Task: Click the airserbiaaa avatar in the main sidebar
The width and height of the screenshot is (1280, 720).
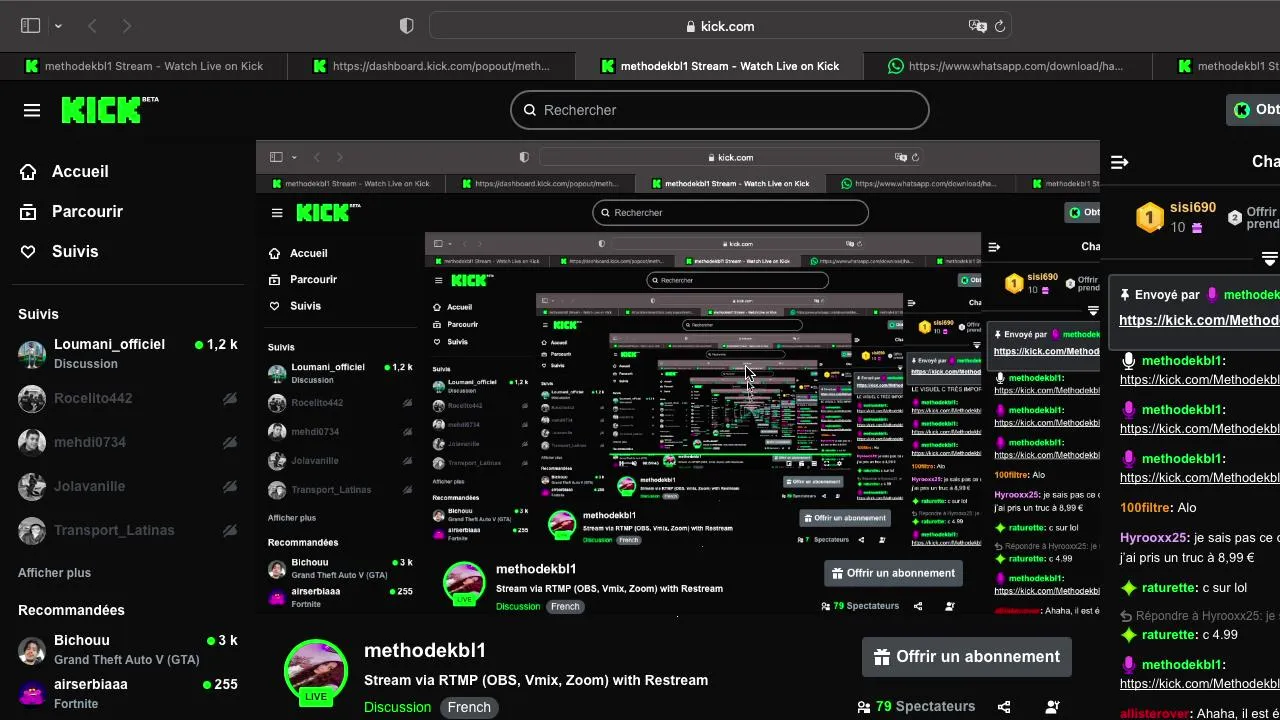Action: click(32, 694)
